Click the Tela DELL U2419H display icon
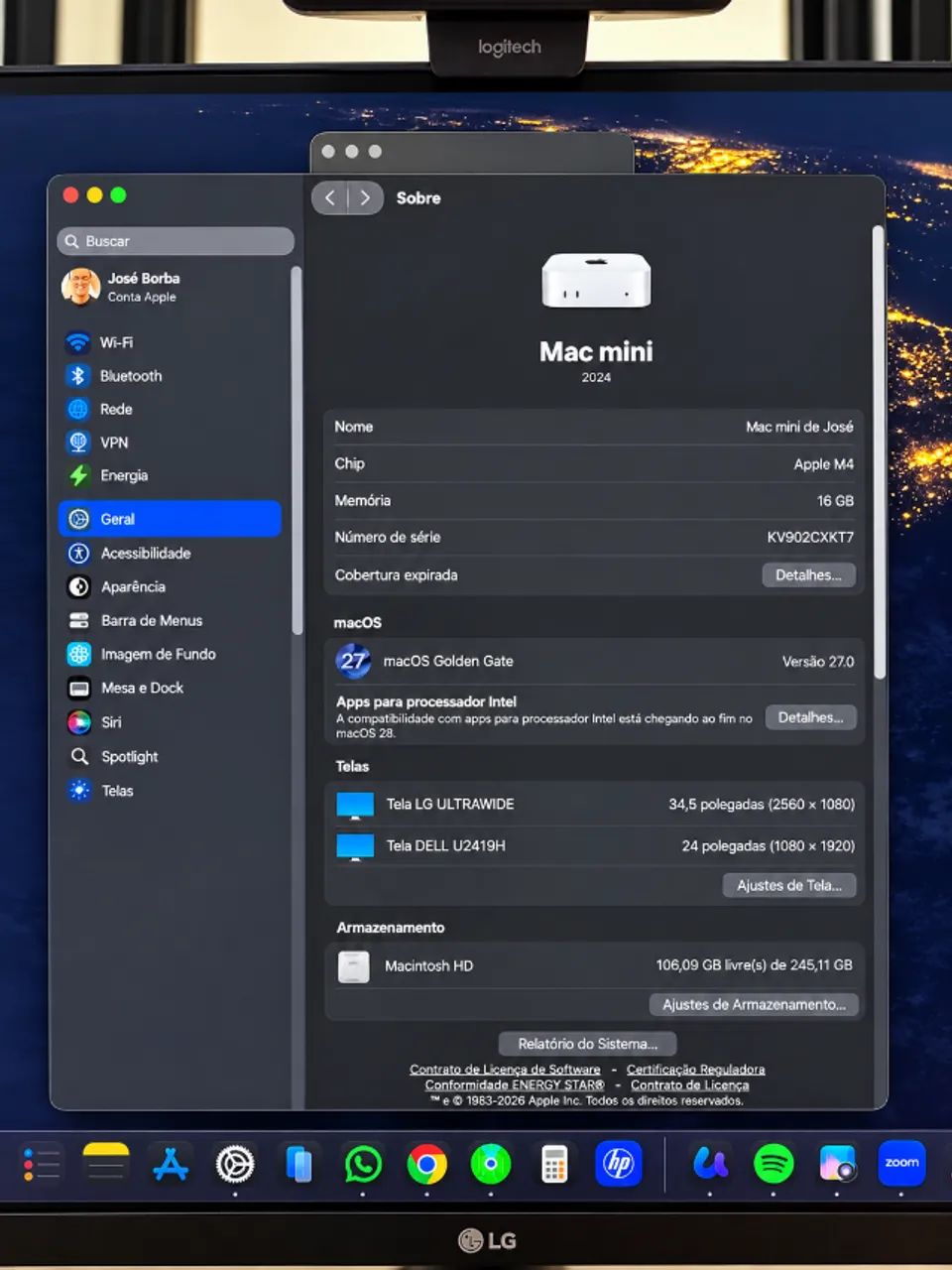952x1270 pixels. 355,847
